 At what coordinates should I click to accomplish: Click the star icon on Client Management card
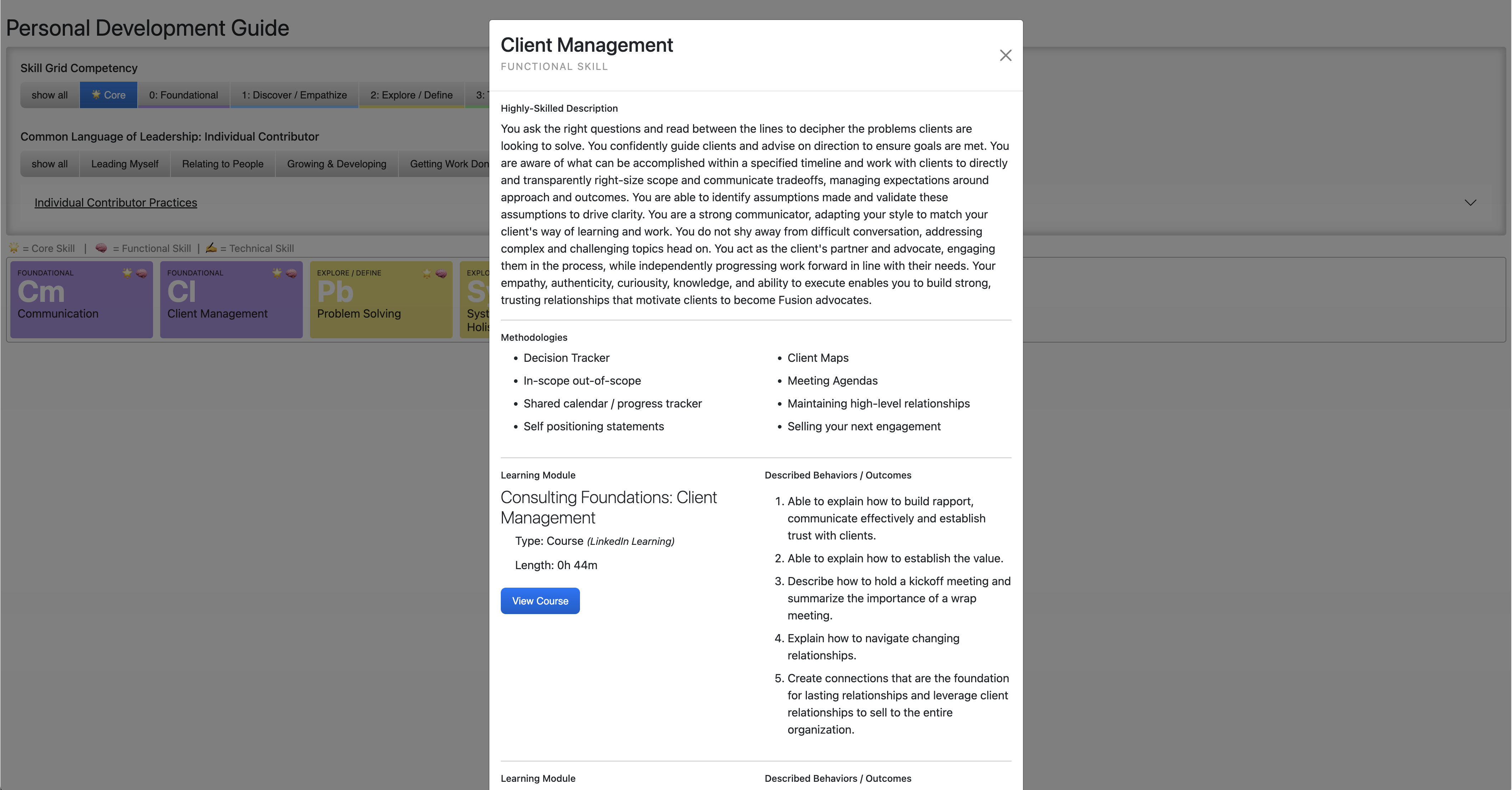277,273
